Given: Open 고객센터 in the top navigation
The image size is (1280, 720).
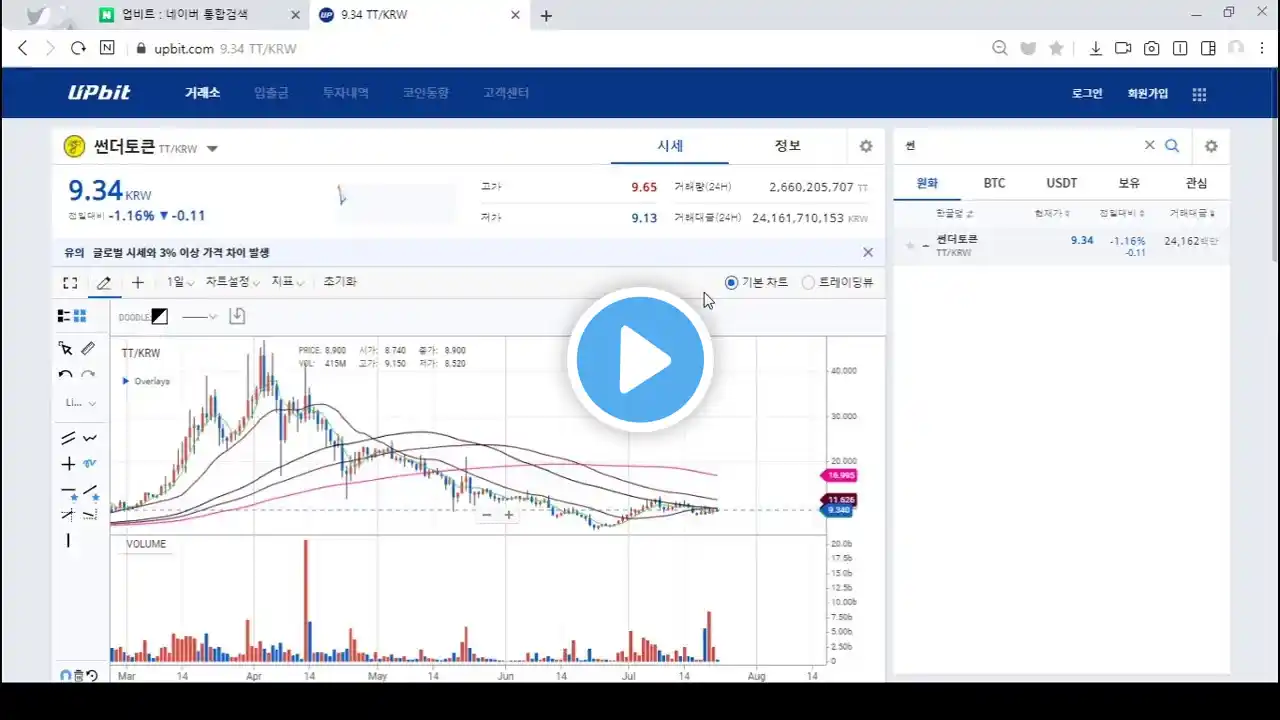Looking at the screenshot, I should coord(506,93).
